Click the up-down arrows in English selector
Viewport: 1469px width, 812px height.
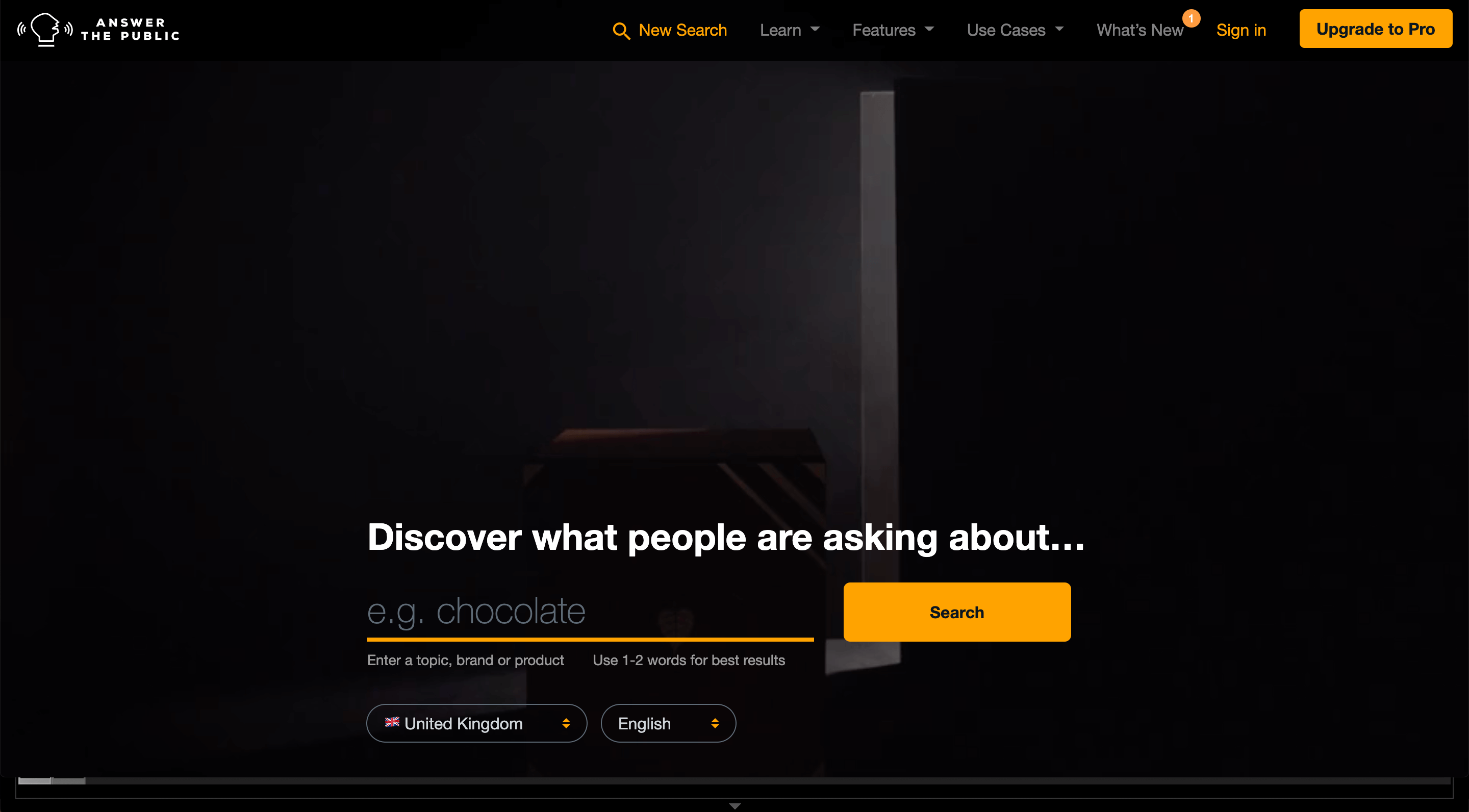[x=715, y=723]
